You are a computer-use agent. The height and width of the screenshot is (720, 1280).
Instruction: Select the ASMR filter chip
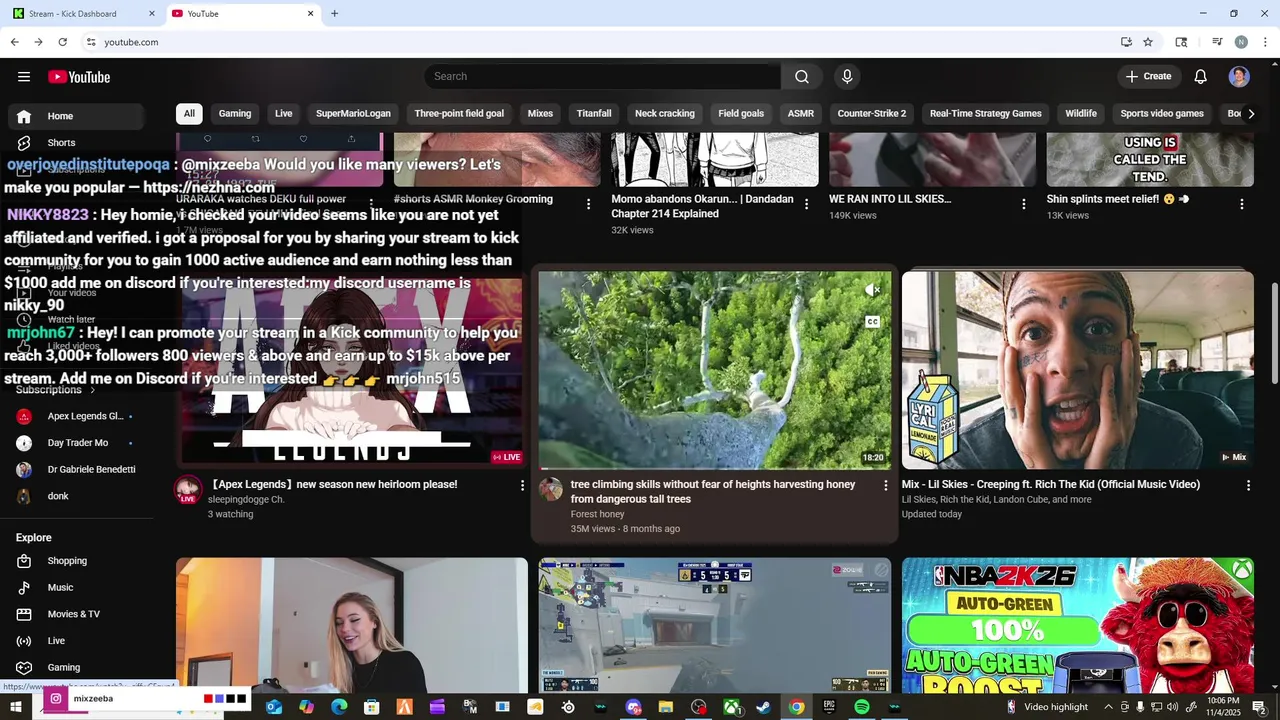click(x=801, y=113)
